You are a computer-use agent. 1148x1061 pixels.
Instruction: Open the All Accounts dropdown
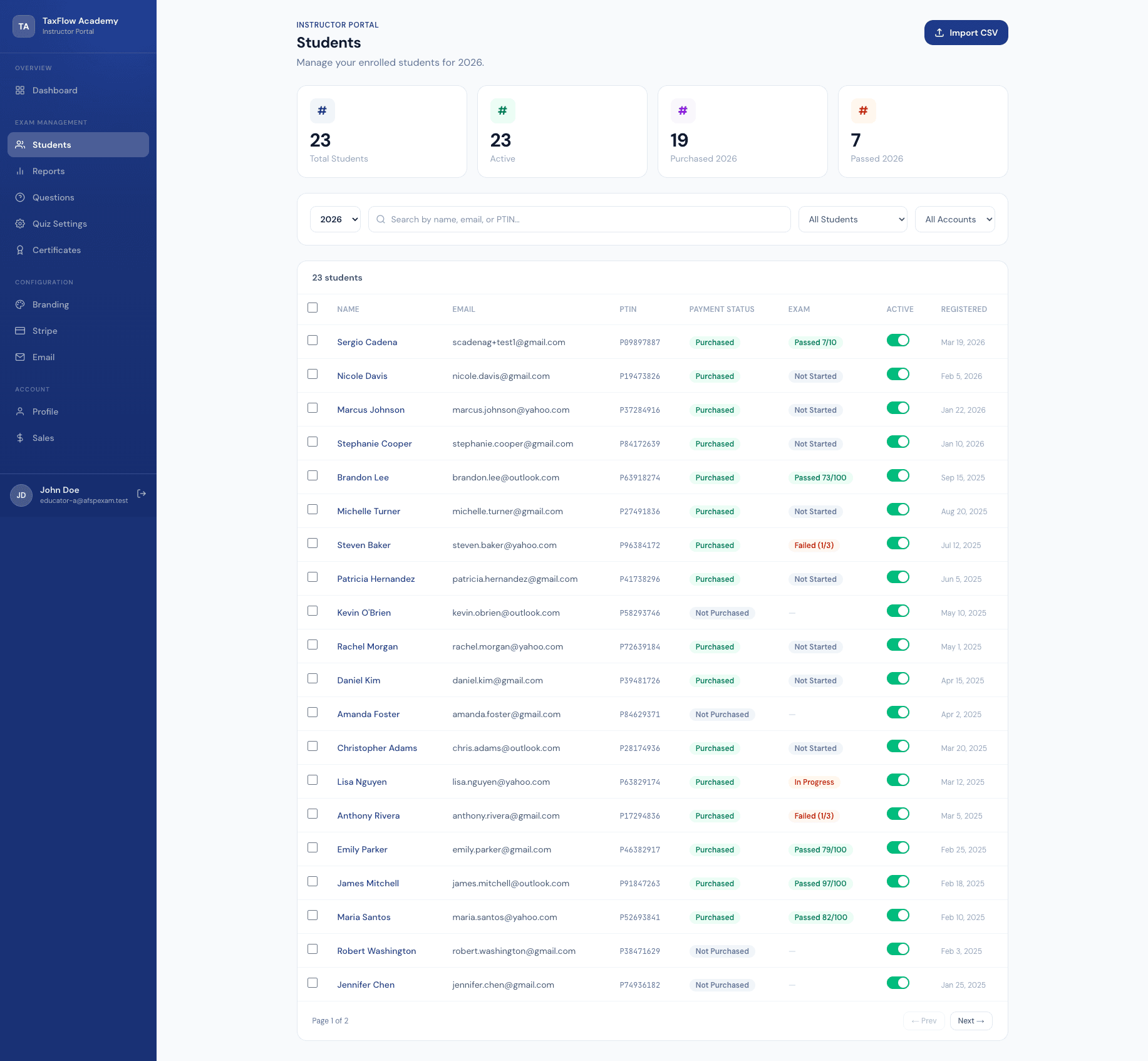954,219
